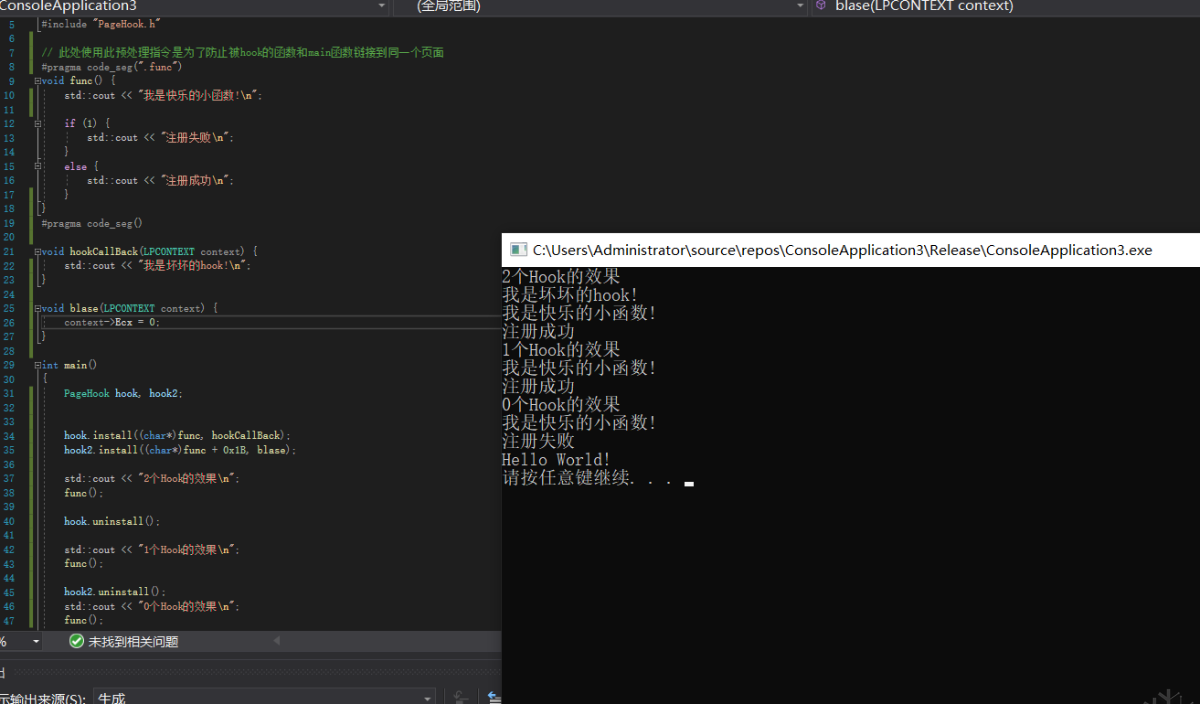
Task: Click the hook2.install line with 0x1B offset
Action: click(181, 450)
